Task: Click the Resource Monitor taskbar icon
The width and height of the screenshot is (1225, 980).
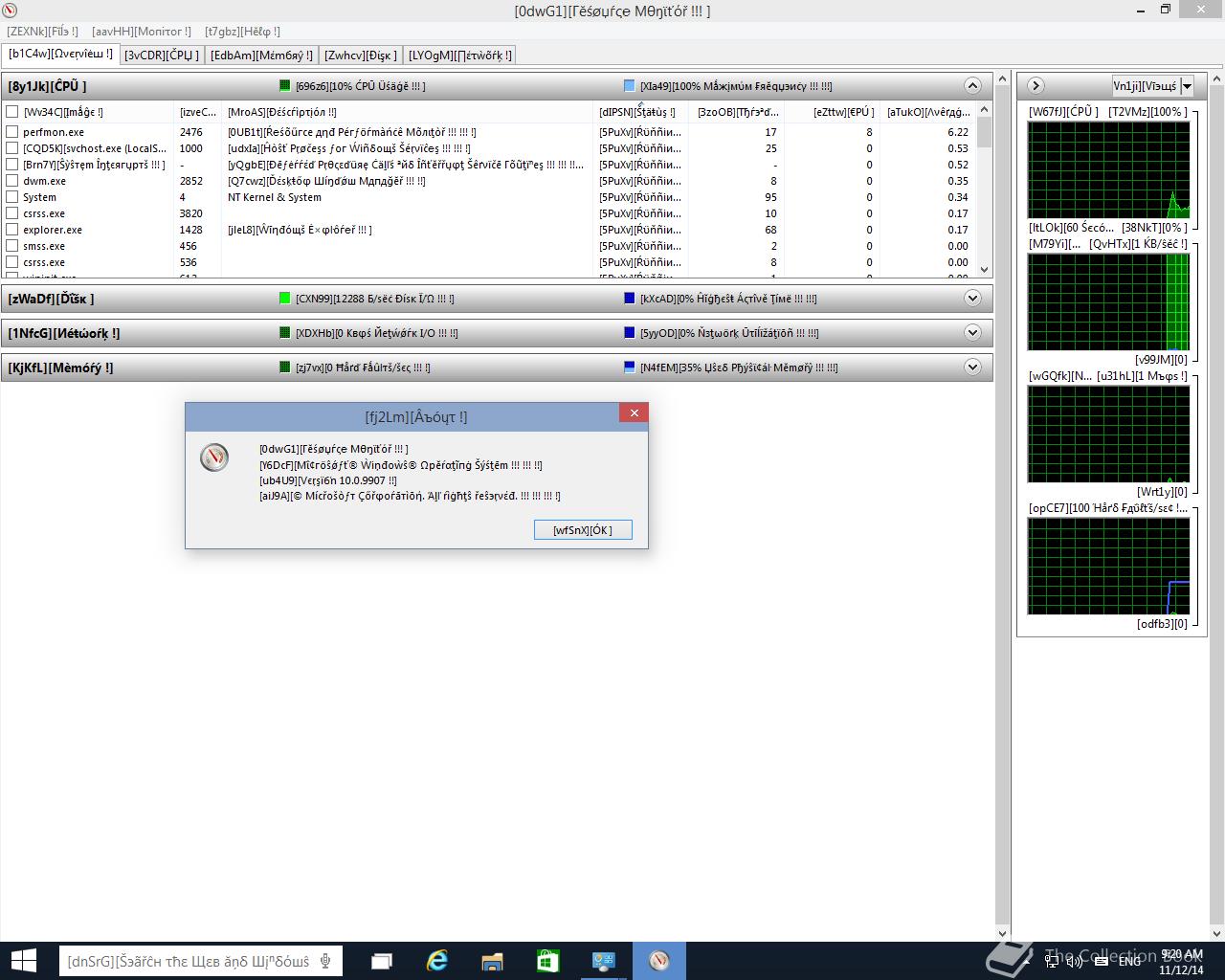Action: pos(659,961)
